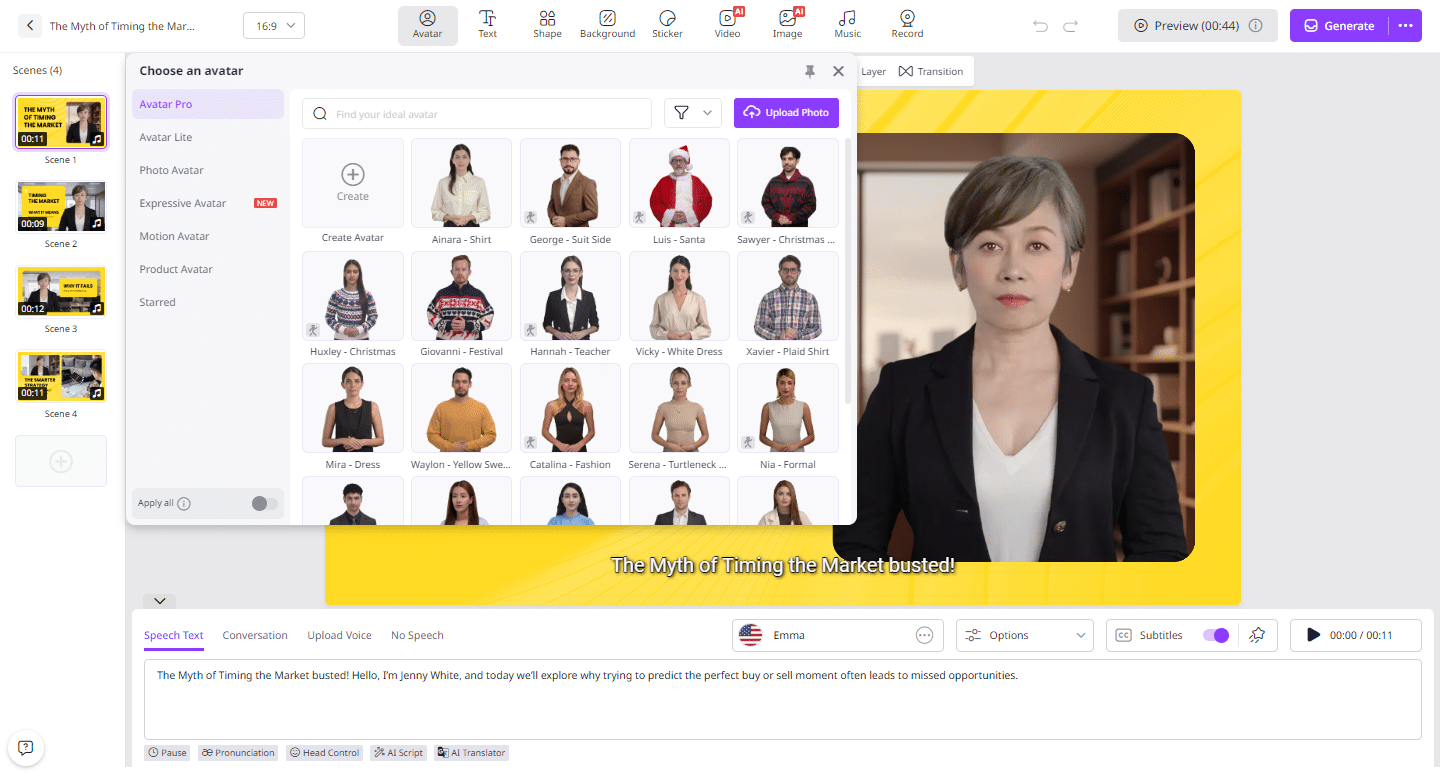Select the Photo Avatar category
Viewport: 1440px width, 773px height.
pyautogui.click(x=171, y=170)
